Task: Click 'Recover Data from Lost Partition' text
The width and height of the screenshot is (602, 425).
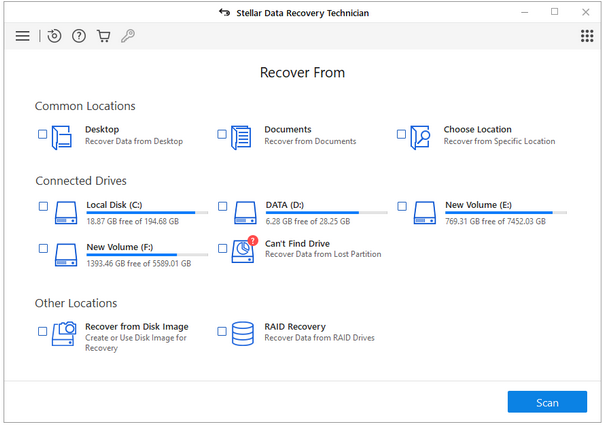Action: [323, 254]
